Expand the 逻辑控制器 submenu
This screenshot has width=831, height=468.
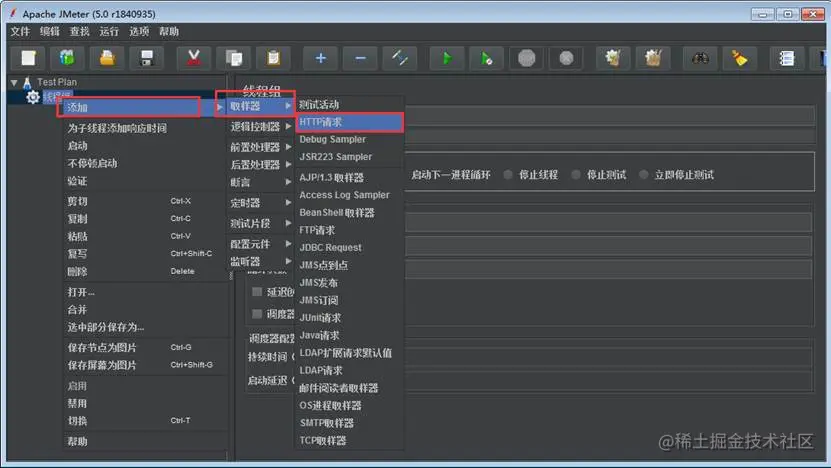point(261,126)
